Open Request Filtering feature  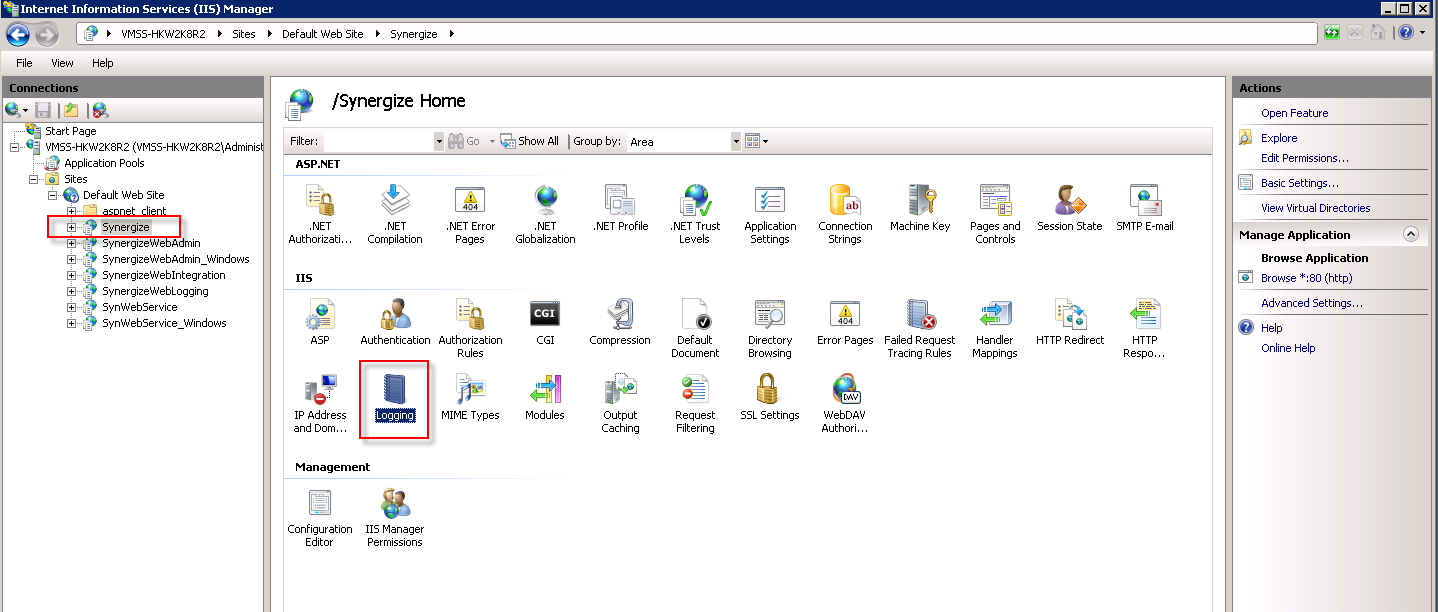pos(695,402)
